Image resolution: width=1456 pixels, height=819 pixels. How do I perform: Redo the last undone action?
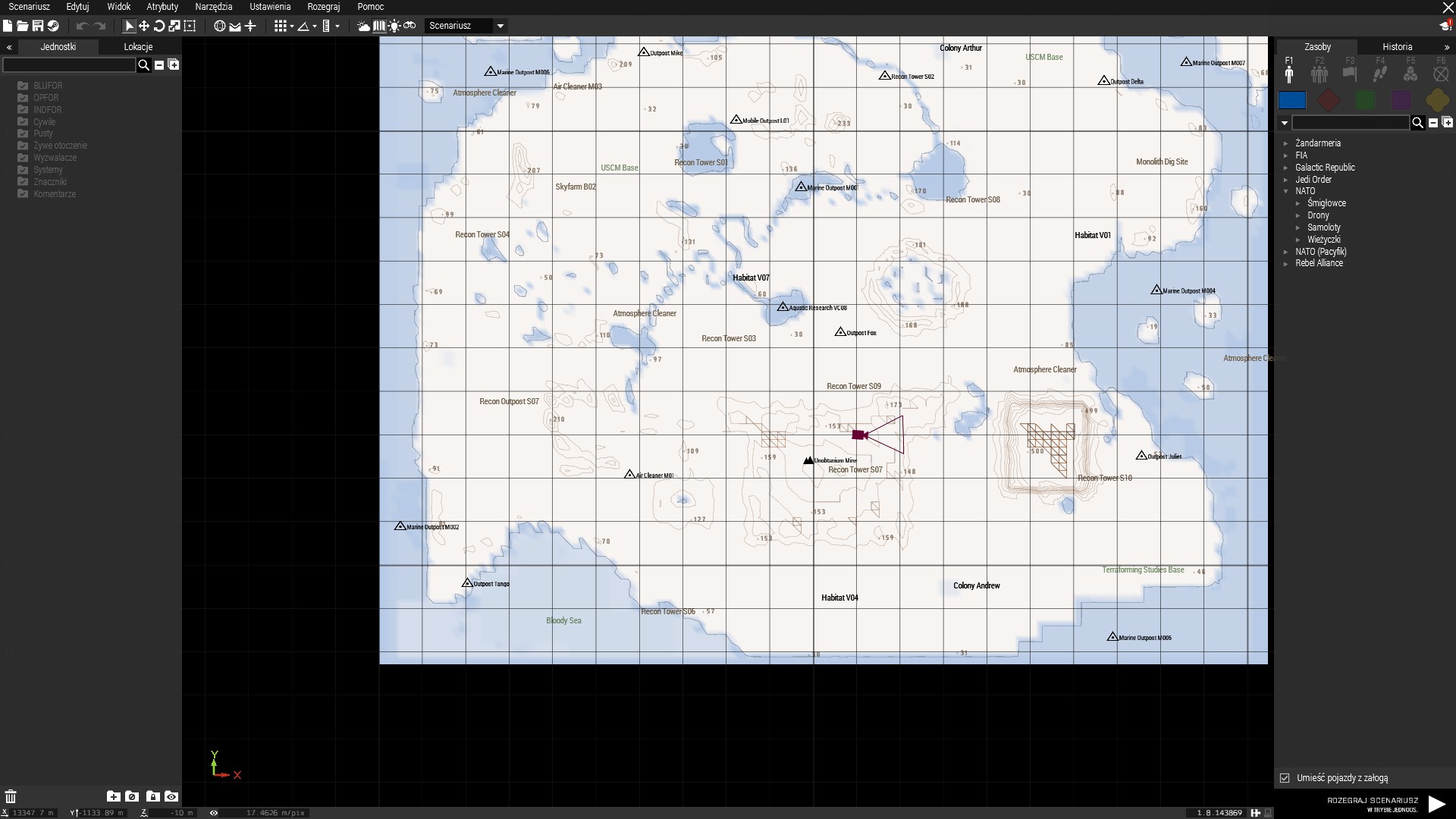(99, 26)
